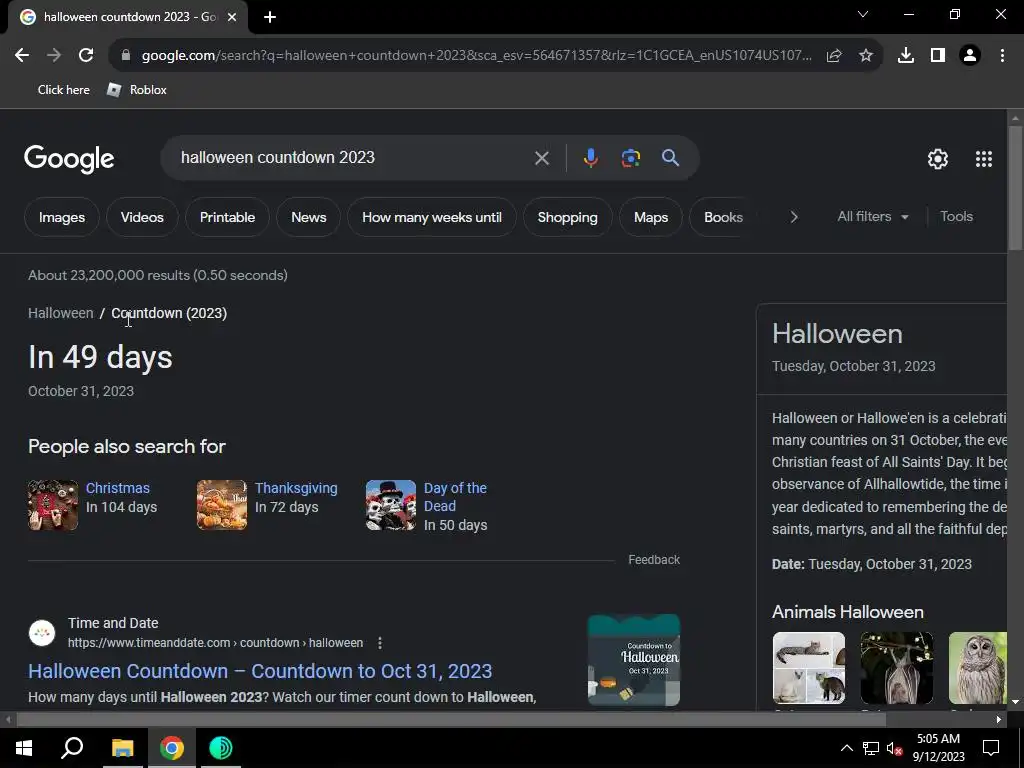Screen dimensions: 1024x768
Task: Clear the search query text
Action: pos(541,158)
